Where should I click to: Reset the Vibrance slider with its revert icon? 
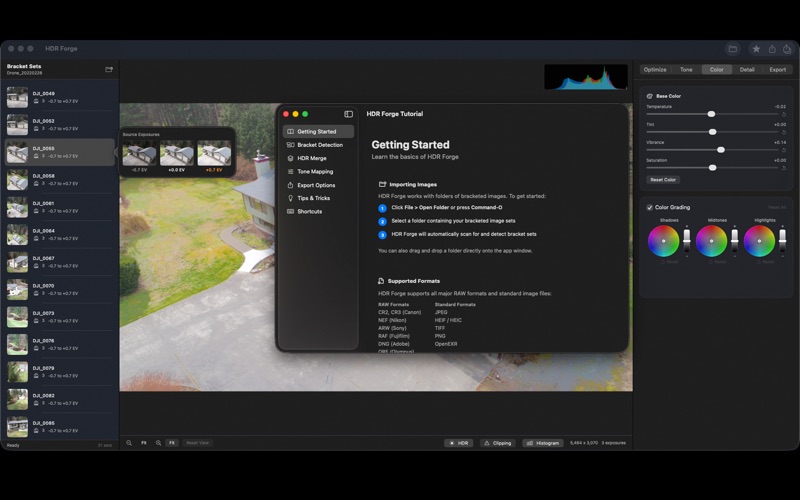784,150
